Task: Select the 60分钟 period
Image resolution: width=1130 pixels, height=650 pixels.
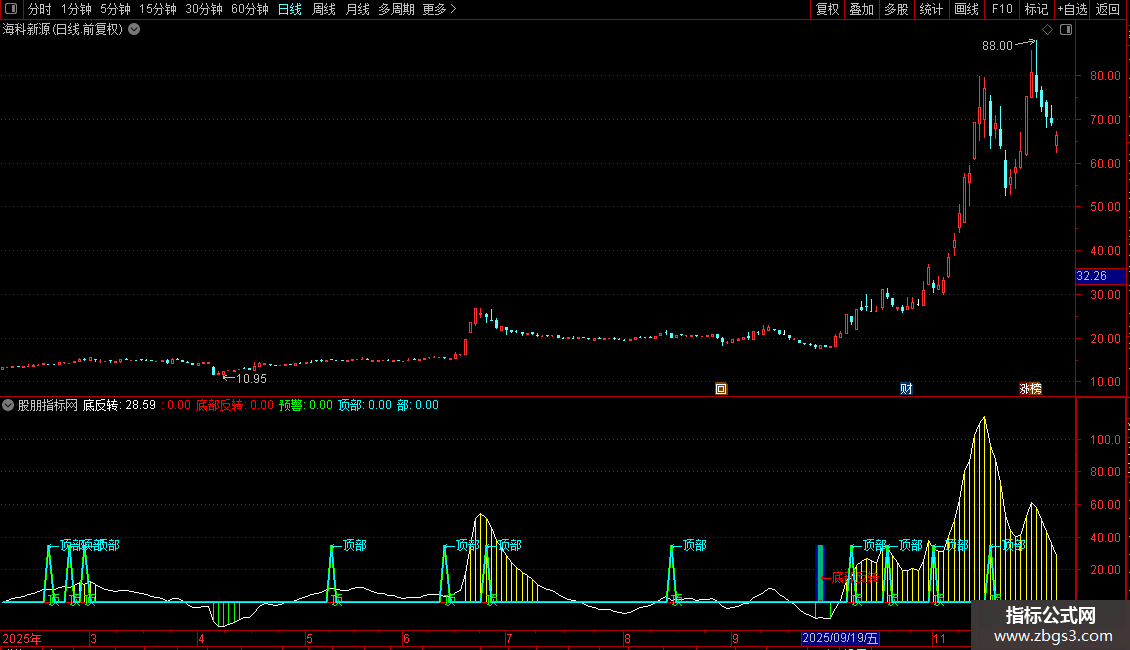Action: (250, 9)
